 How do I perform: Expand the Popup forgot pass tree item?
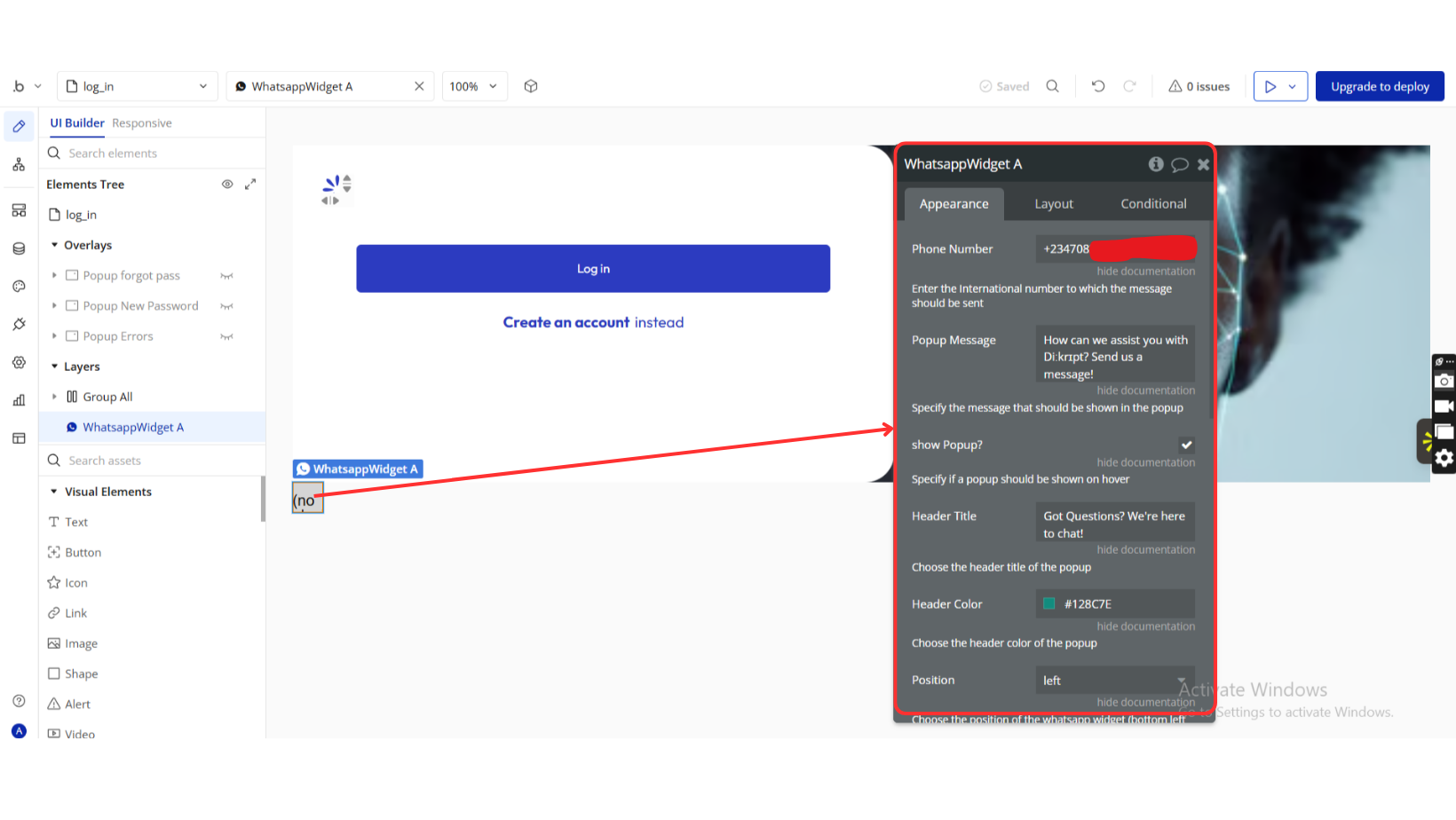[54, 276]
